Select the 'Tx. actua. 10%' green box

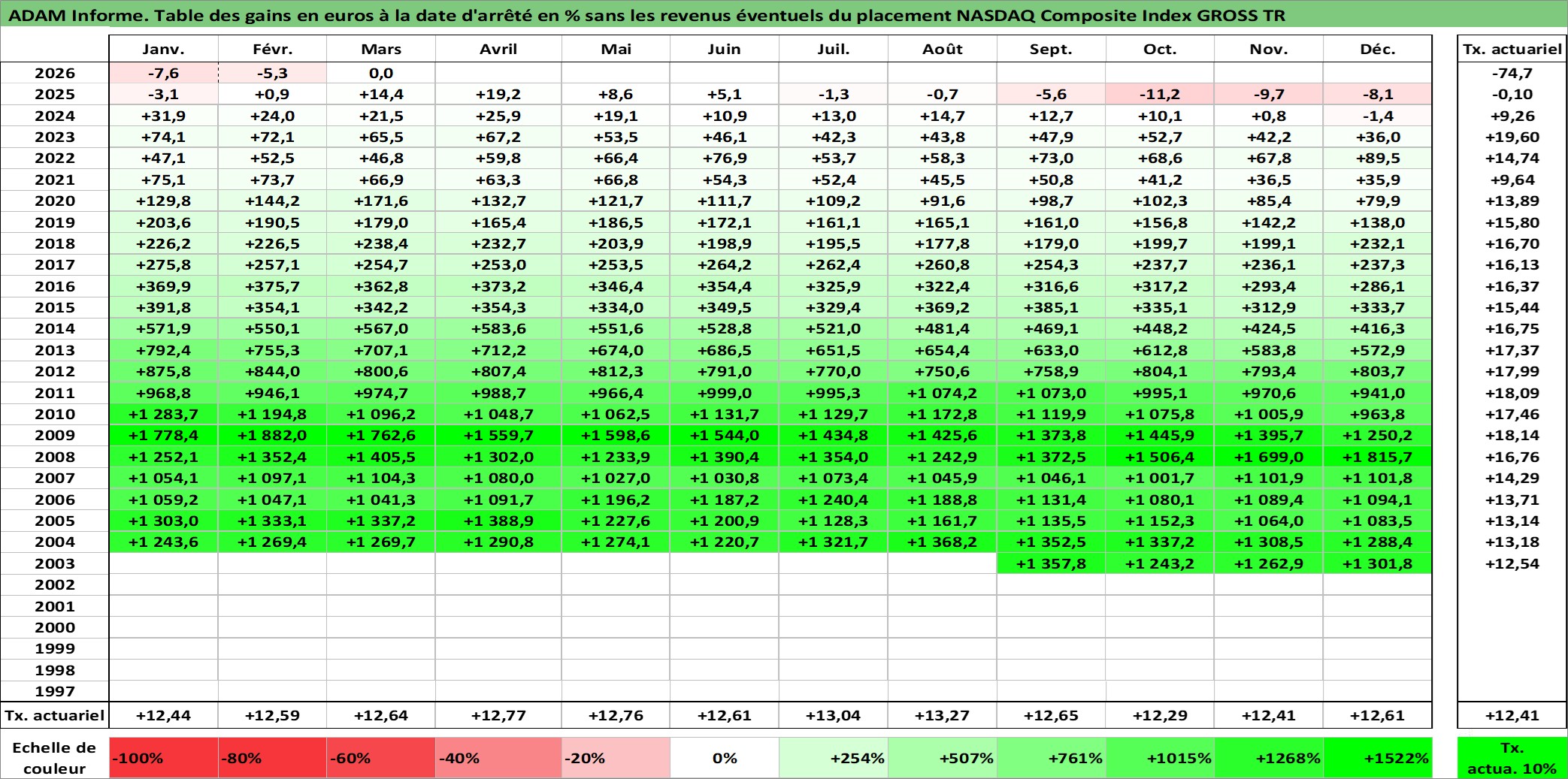[x=1512, y=757]
